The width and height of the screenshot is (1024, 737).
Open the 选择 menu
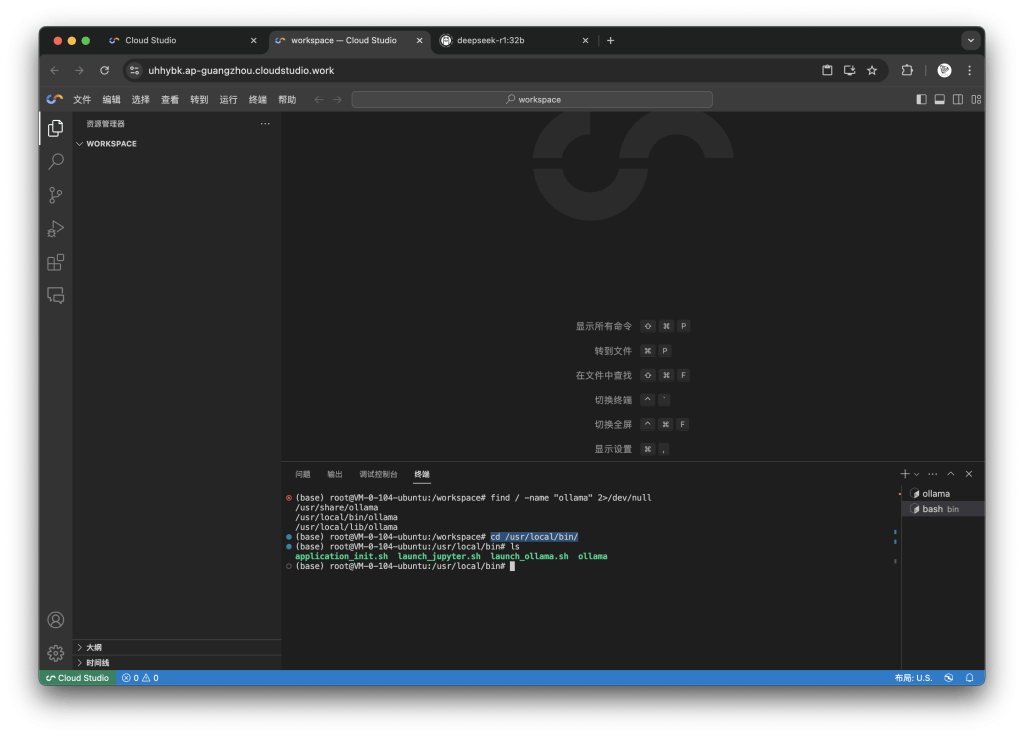pos(140,99)
